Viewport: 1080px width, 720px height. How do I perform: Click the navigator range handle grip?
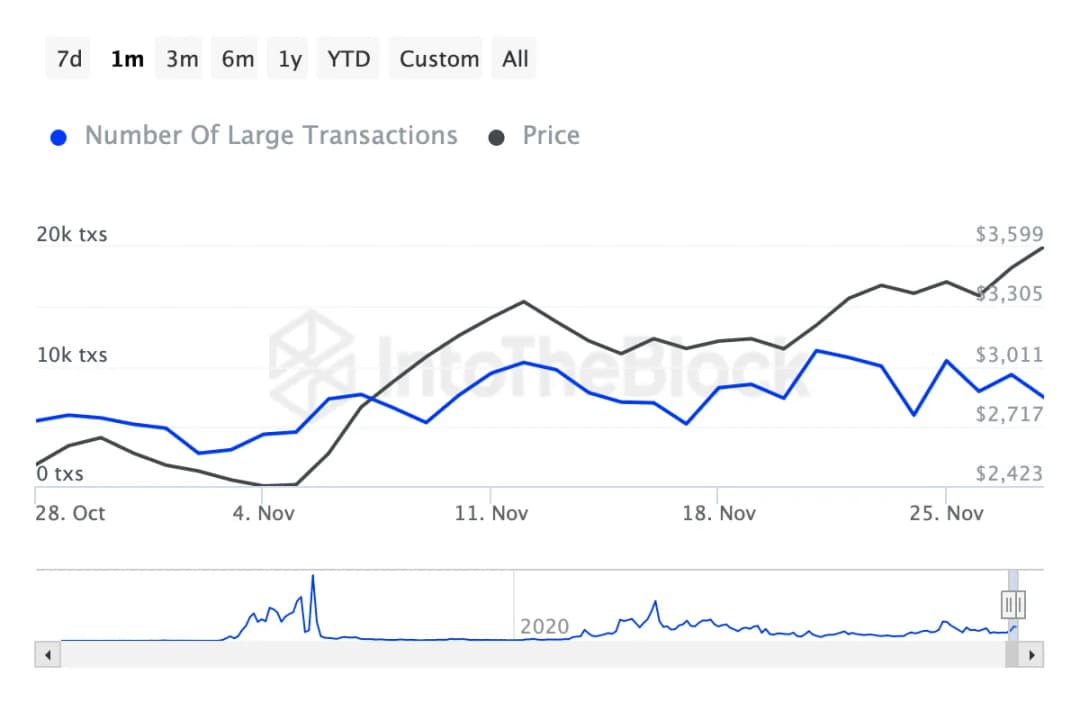1013,604
